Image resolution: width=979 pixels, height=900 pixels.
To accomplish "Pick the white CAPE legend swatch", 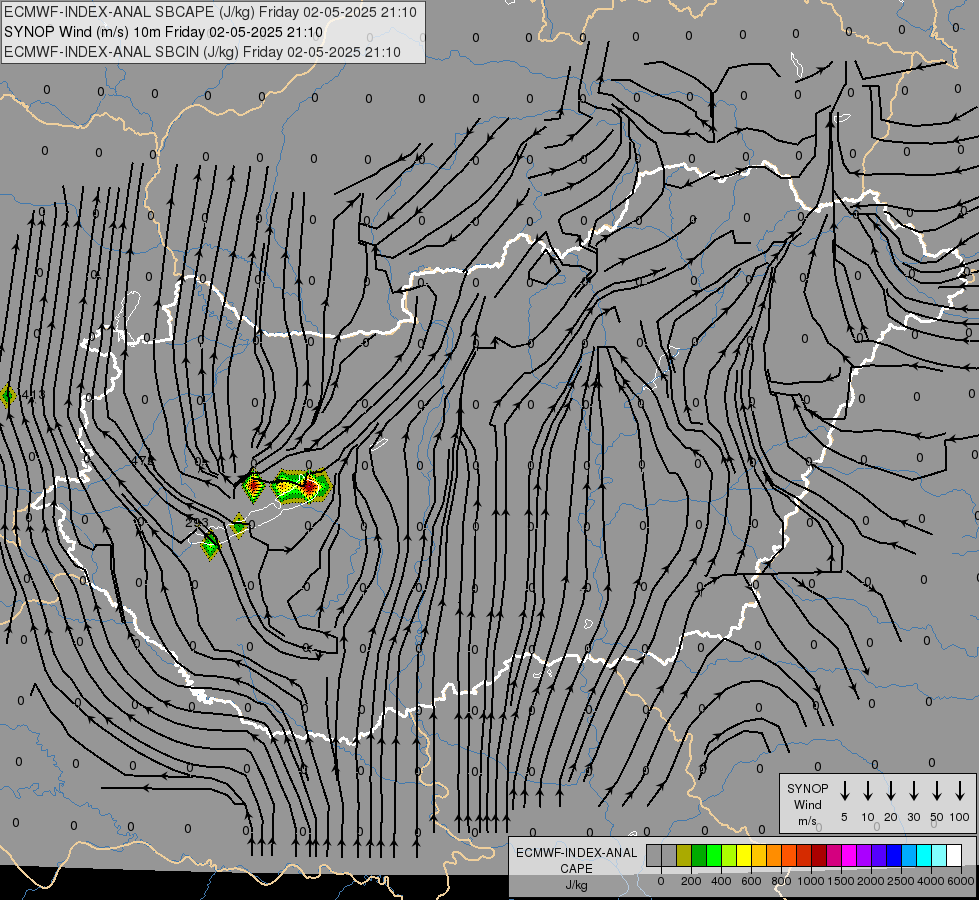I will (954, 855).
